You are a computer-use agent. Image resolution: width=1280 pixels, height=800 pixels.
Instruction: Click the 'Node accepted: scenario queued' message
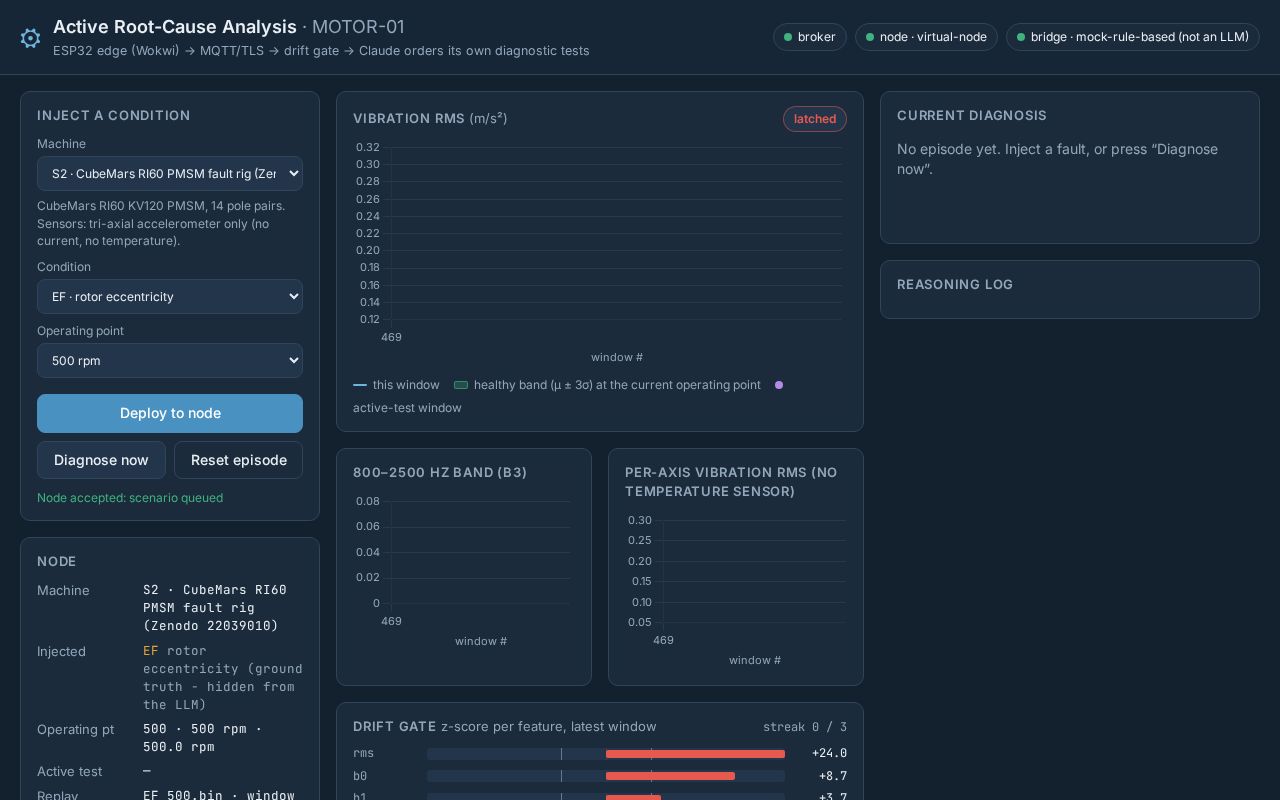(x=130, y=498)
